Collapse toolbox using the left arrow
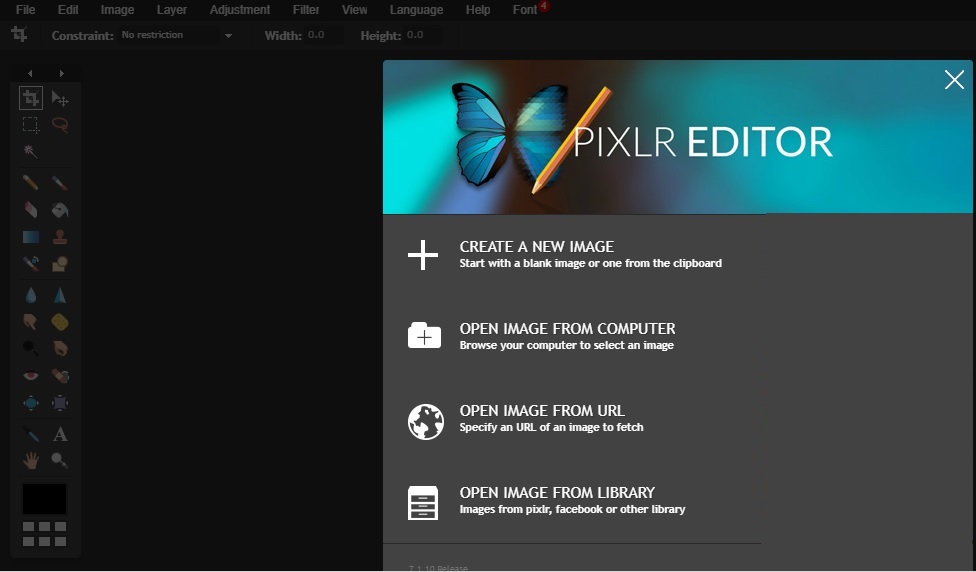The height and width of the screenshot is (572, 976). click(30, 73)
